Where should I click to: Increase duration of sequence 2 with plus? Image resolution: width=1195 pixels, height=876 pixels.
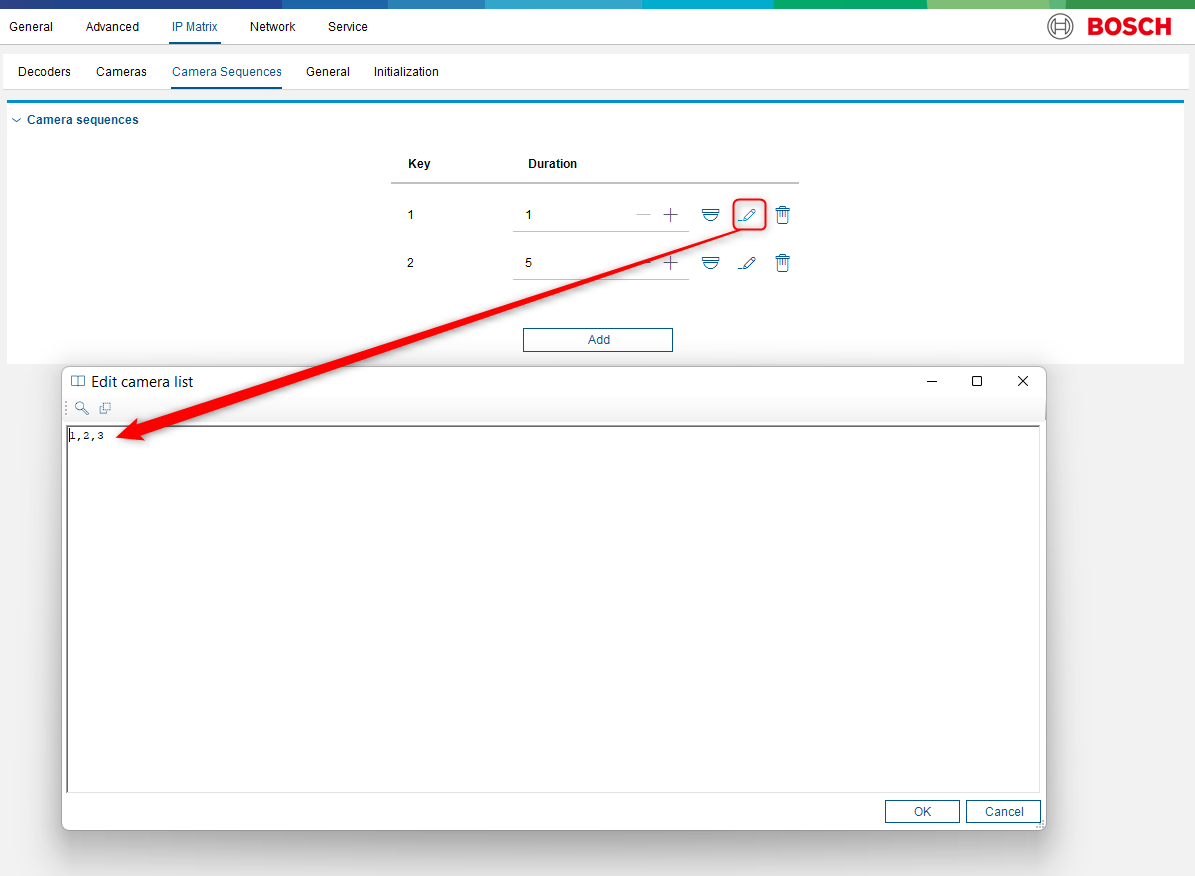[671, 263]
